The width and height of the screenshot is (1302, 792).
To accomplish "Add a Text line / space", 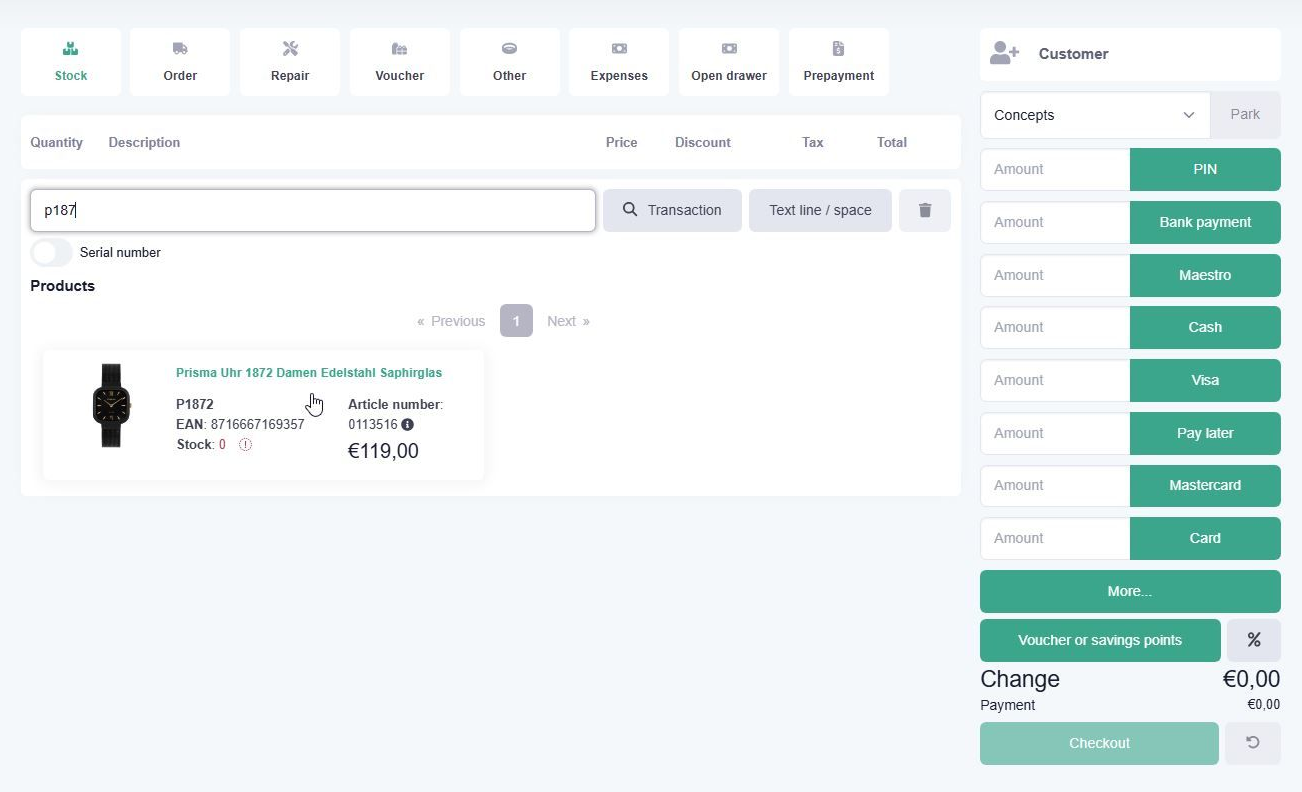I will 820,210.
